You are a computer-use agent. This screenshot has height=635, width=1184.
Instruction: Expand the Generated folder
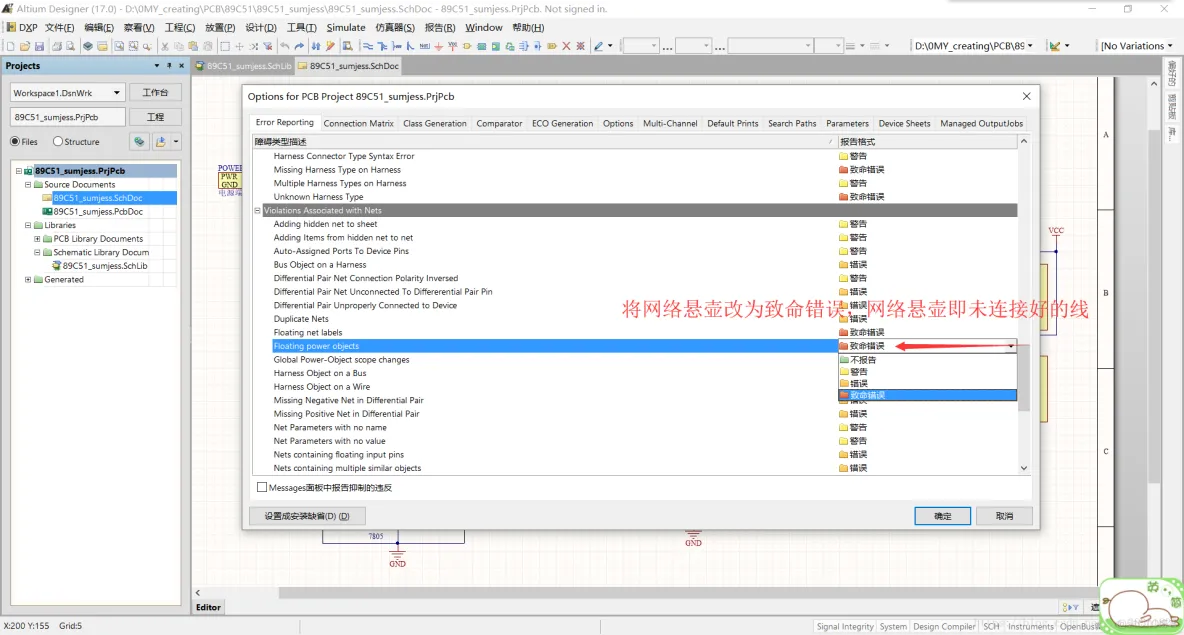click(x=28, y=279)
